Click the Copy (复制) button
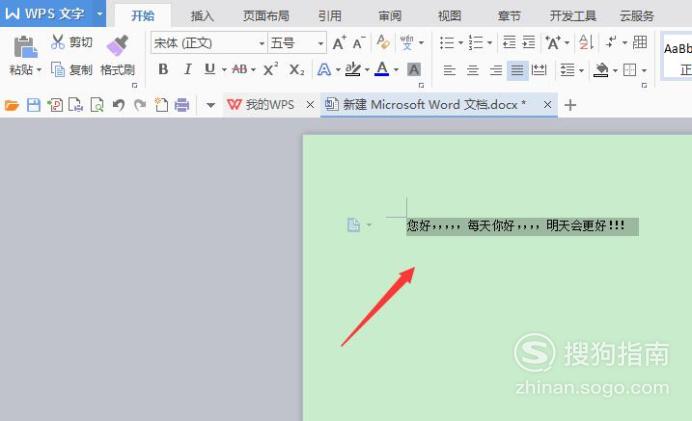692x421 pixels. click(71, 69)
